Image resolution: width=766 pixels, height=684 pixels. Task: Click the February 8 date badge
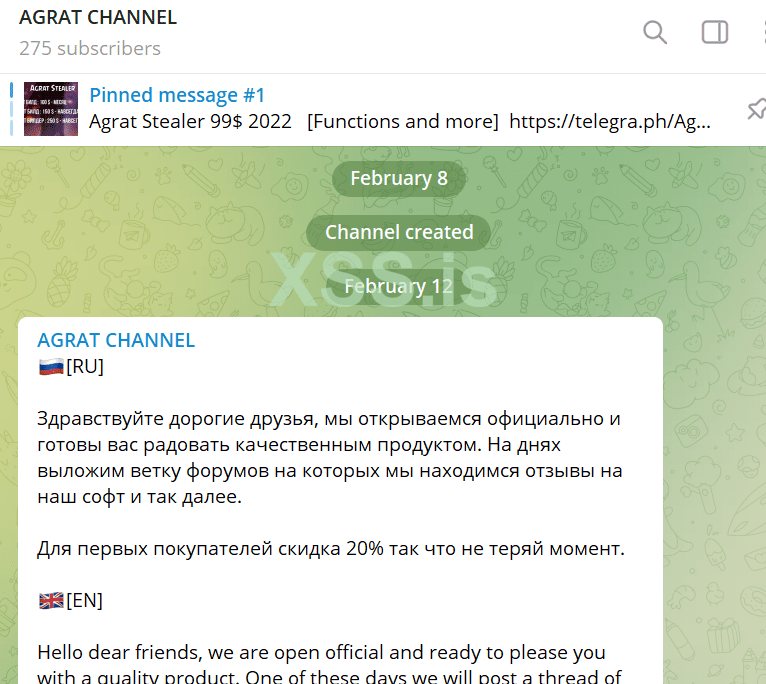(399, 178)
